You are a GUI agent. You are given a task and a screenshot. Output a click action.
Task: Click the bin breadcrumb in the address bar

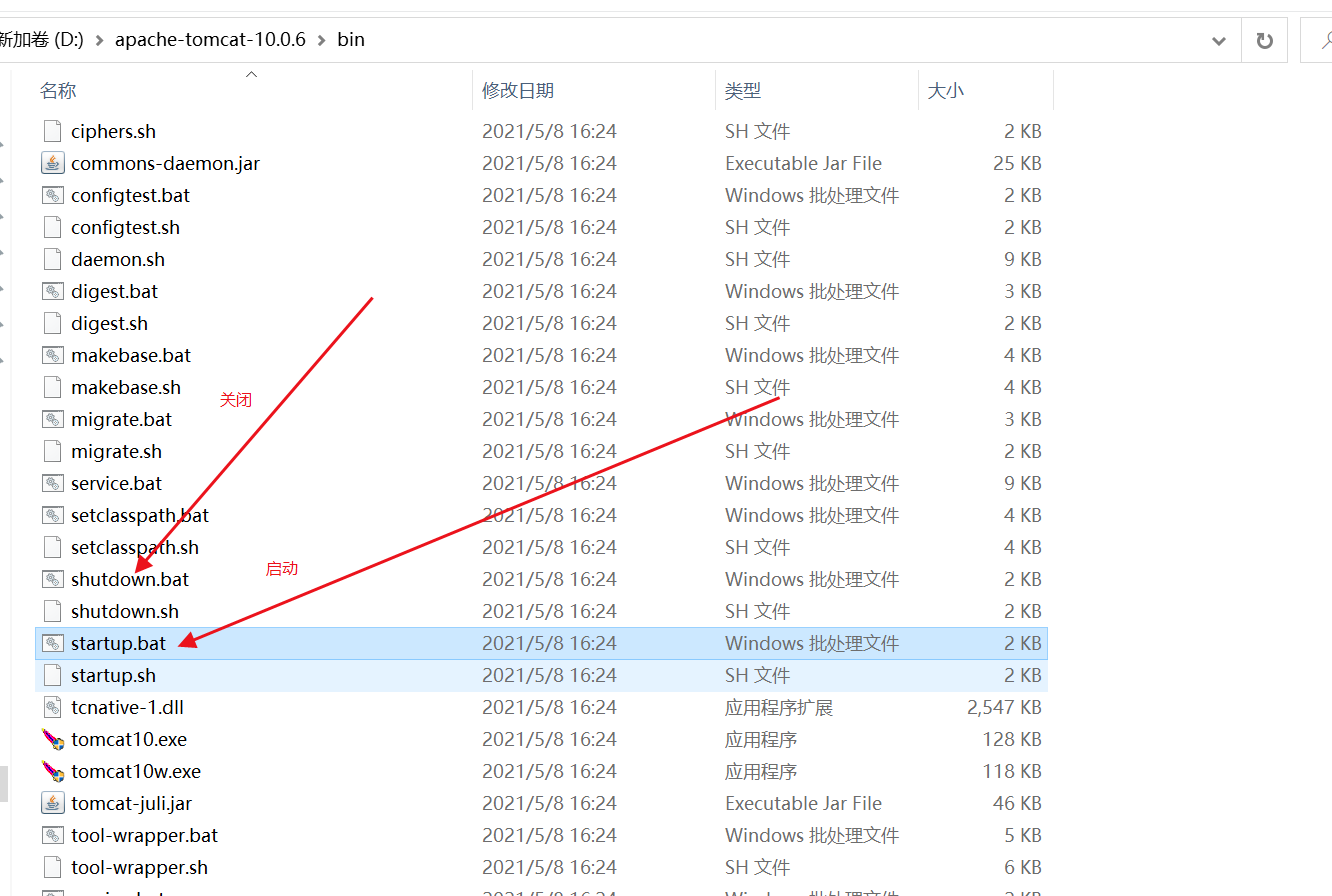(351, 41)
